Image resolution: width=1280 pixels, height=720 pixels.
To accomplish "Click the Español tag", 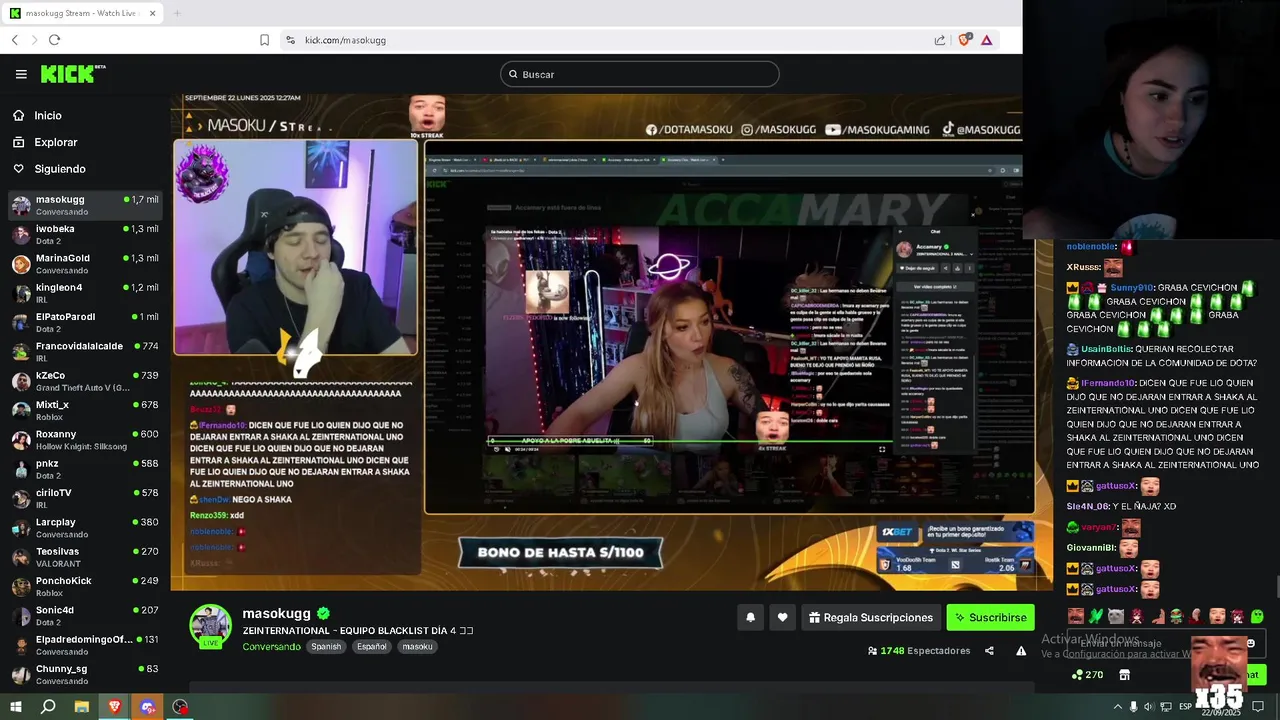I will point(372,646).
